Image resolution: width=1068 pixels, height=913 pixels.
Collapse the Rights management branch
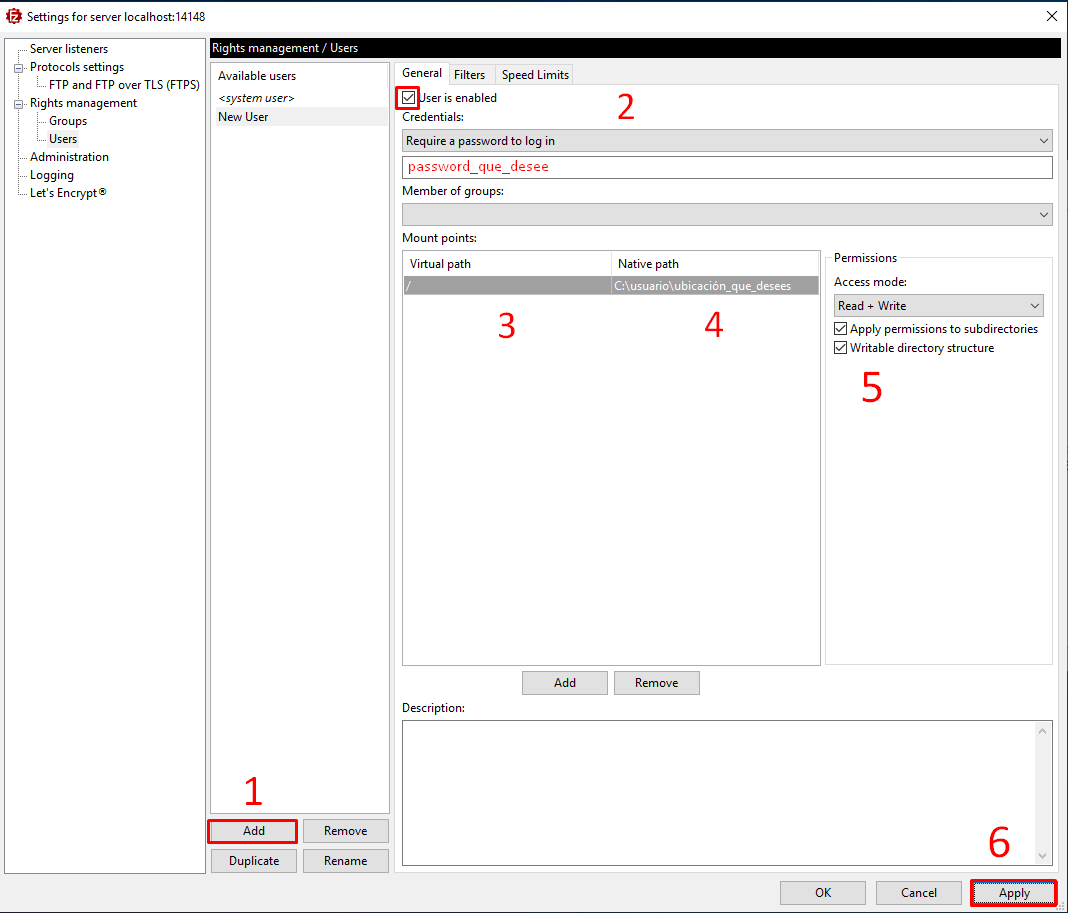(18, 102)
